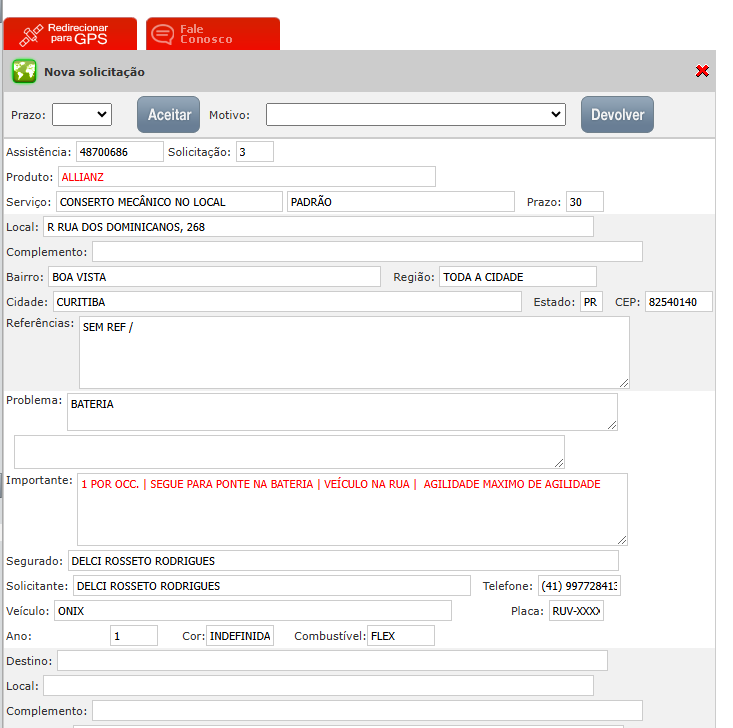The image size is (733, 728).
Task: Click the chat bubble icon on Fale Conosco
Action: pyautogui.click(x=162, y=34)
